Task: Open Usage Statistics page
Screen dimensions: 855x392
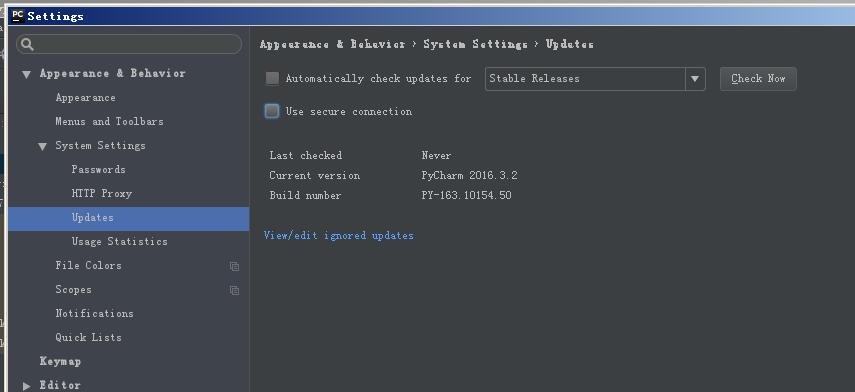Action: coord(119,242)
